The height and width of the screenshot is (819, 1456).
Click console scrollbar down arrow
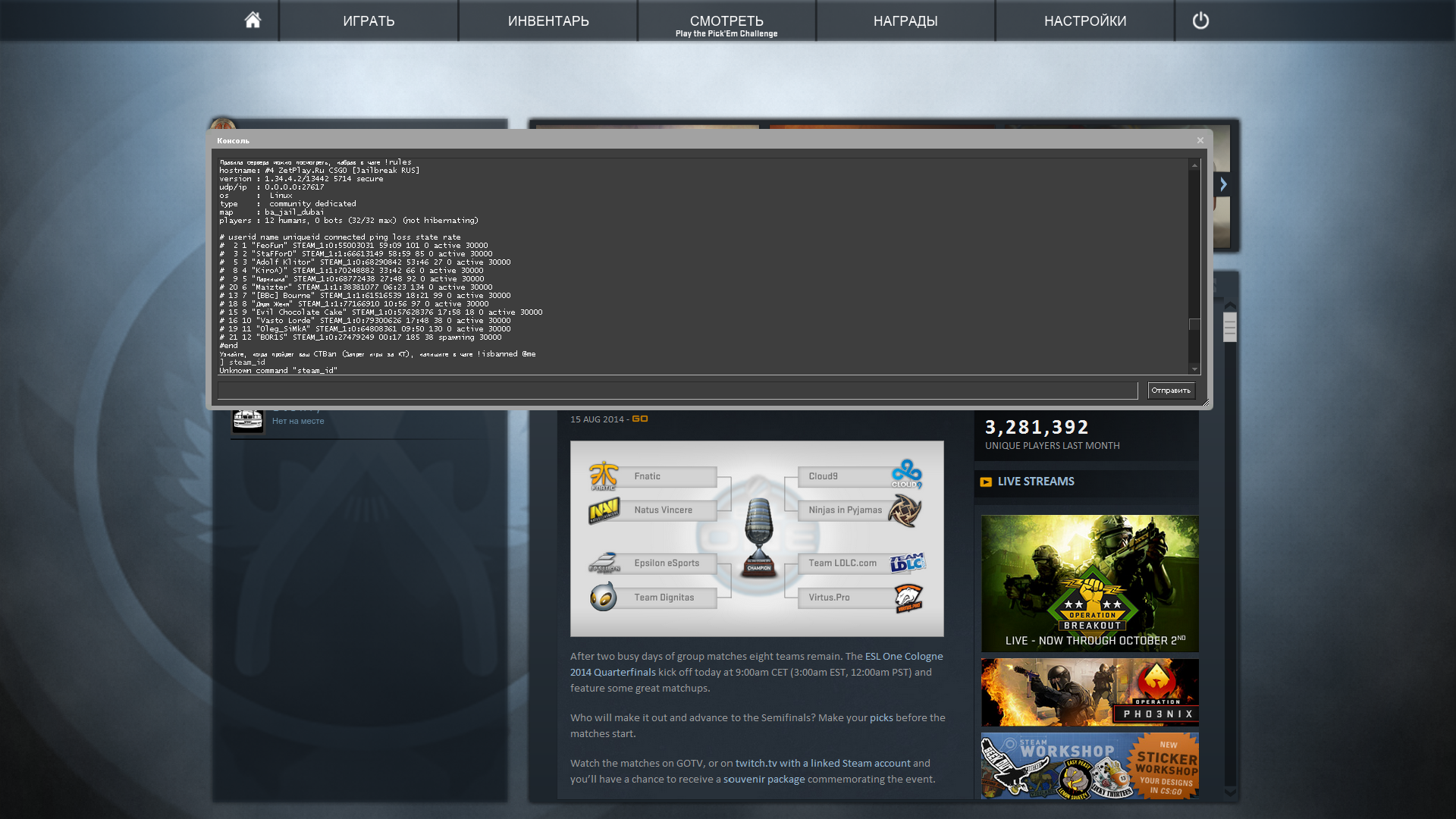point(1194,369)
